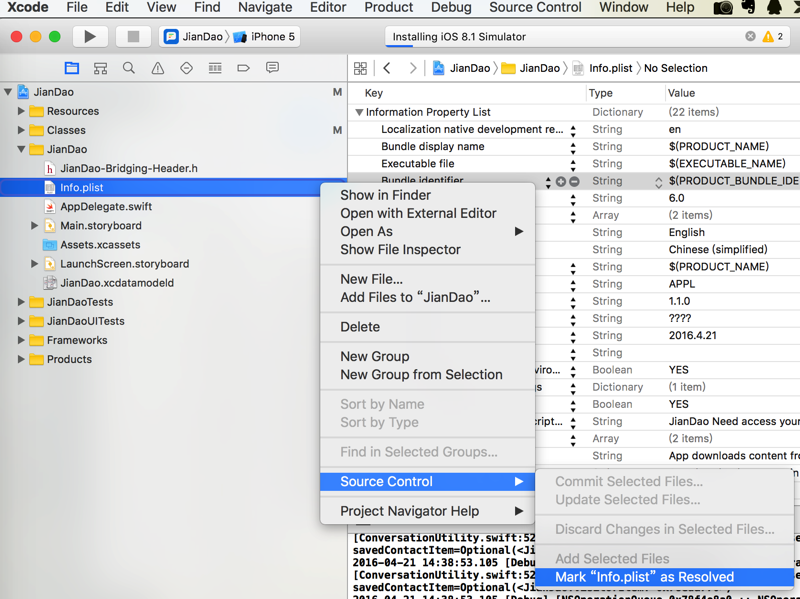Stop the running task
This screenshot has width=800, height=599.
[x=133, y=37]
